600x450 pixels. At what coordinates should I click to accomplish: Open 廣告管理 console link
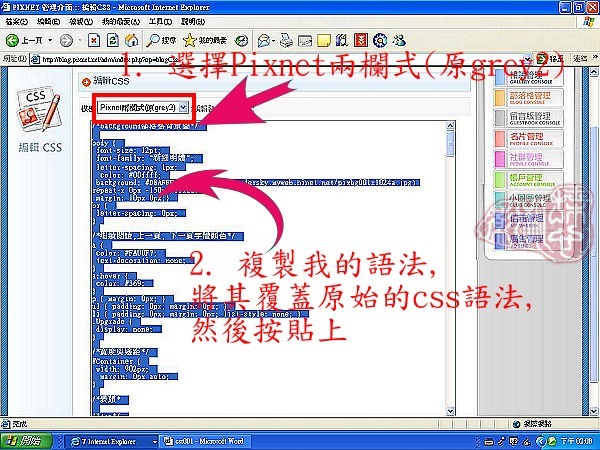point(528,241)
